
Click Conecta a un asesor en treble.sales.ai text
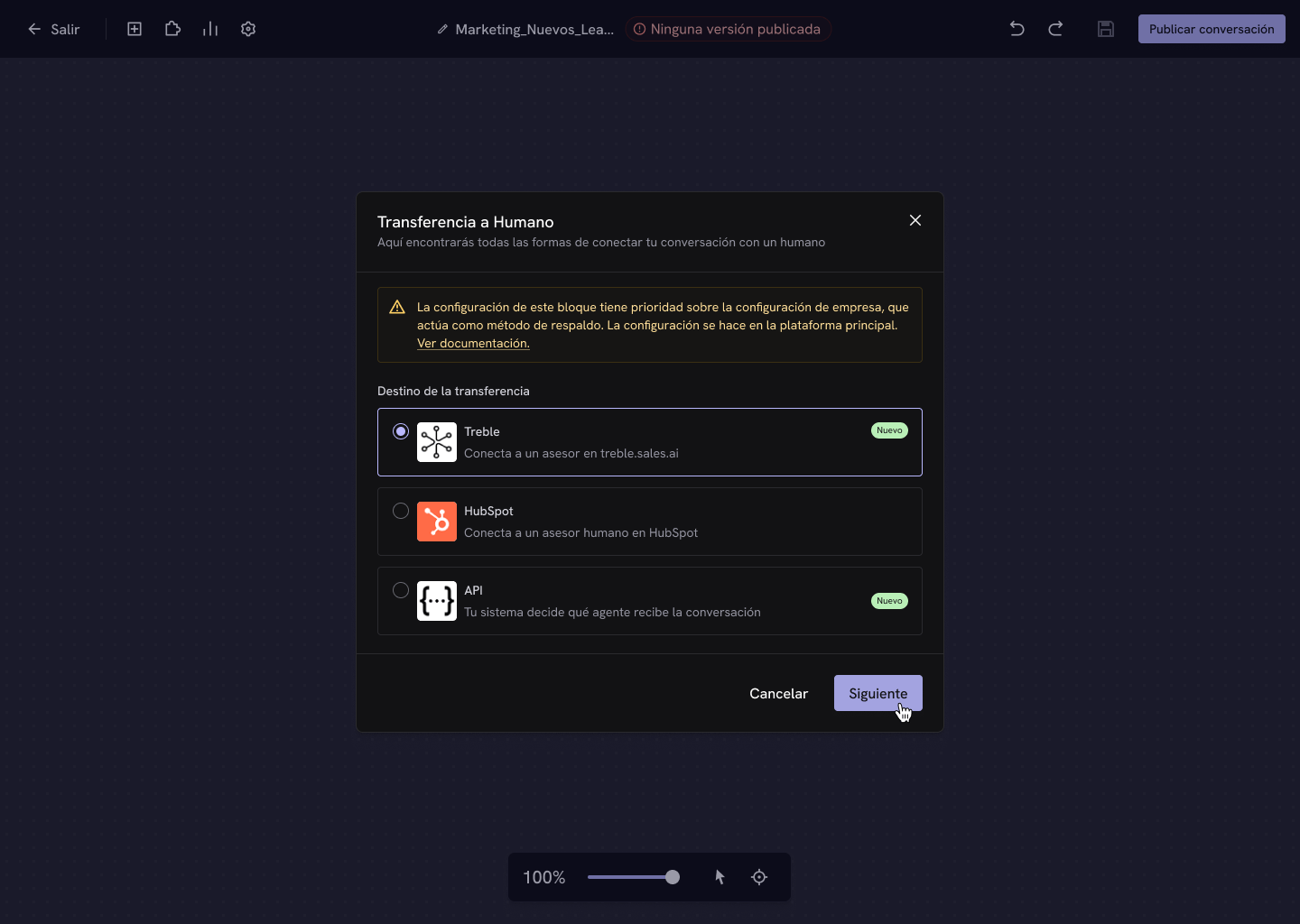click(x=571, y=453)
